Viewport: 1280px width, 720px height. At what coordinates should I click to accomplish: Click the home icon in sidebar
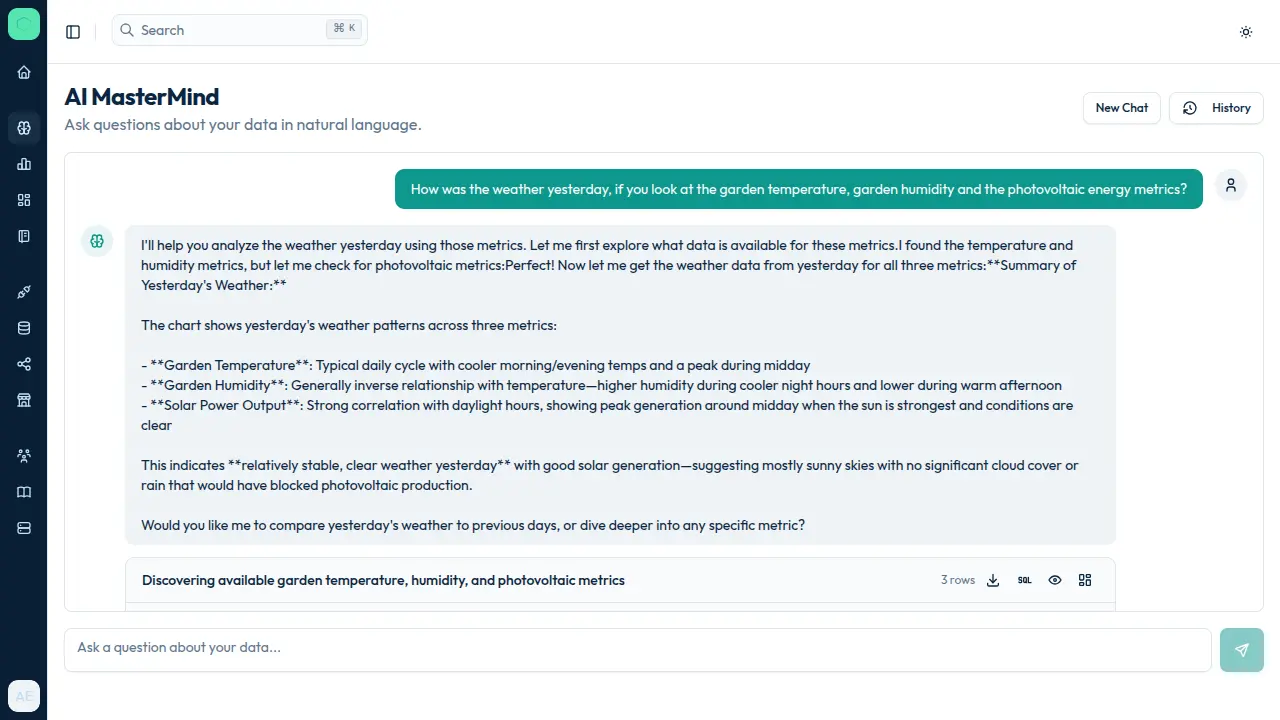24,72
